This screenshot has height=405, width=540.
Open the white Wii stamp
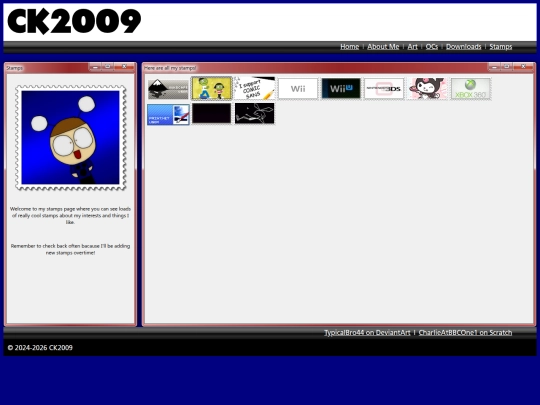298,89
